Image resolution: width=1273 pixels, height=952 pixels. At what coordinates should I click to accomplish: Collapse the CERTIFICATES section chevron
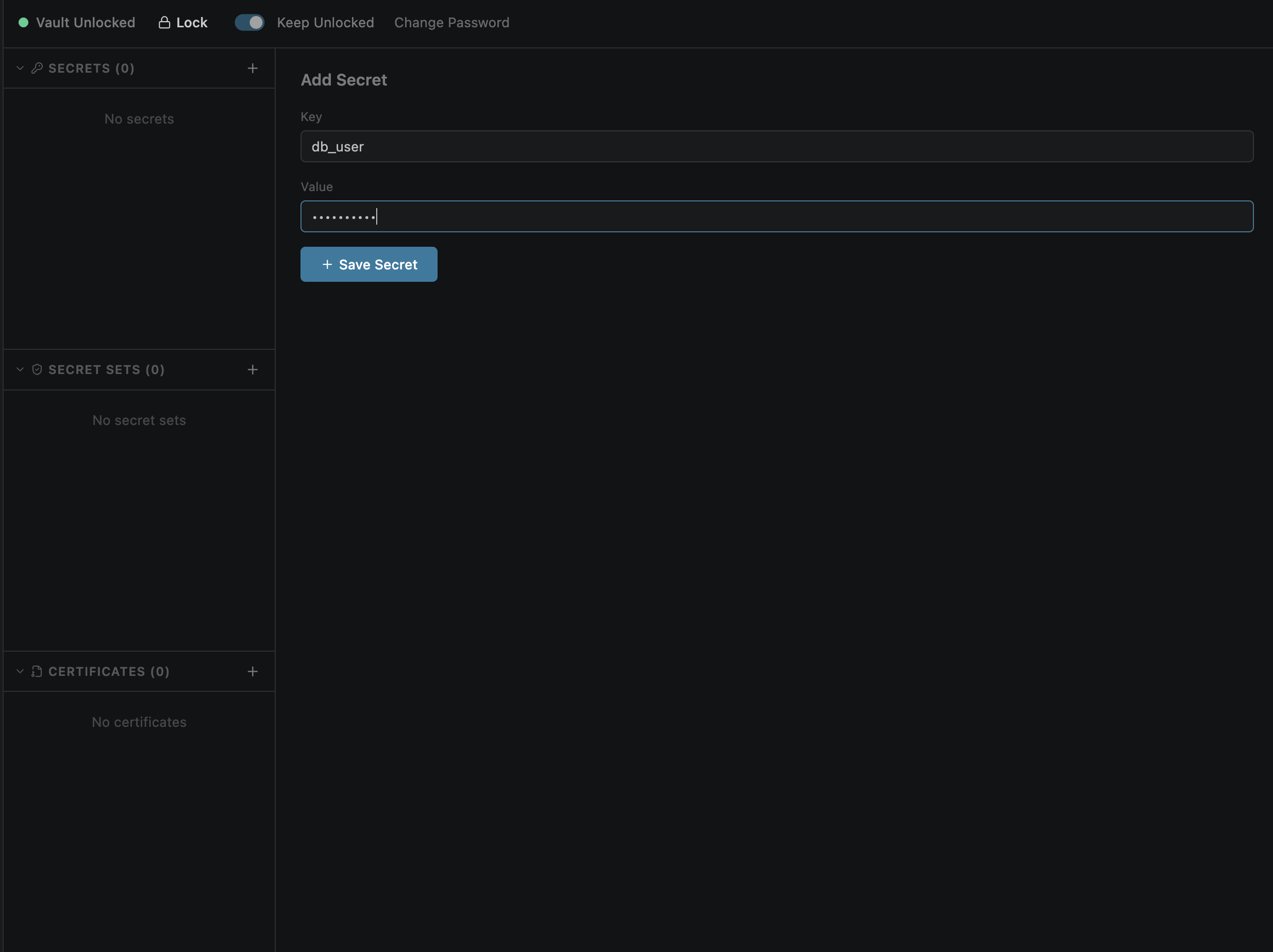coord(20,671)
